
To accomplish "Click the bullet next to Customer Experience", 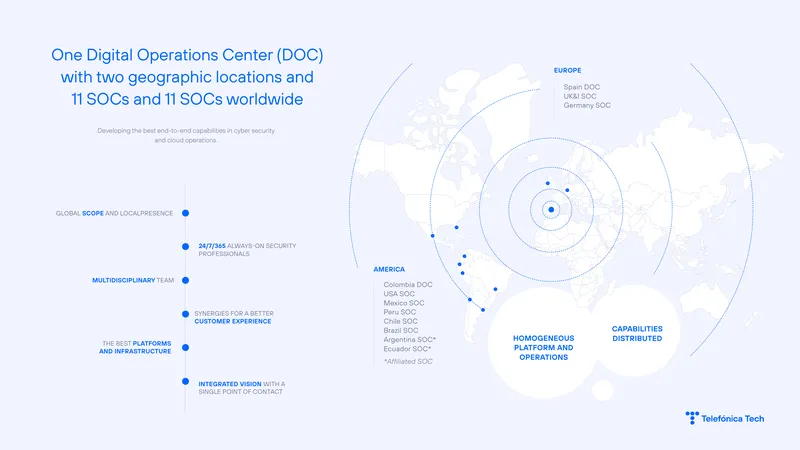I will (186, 314).
